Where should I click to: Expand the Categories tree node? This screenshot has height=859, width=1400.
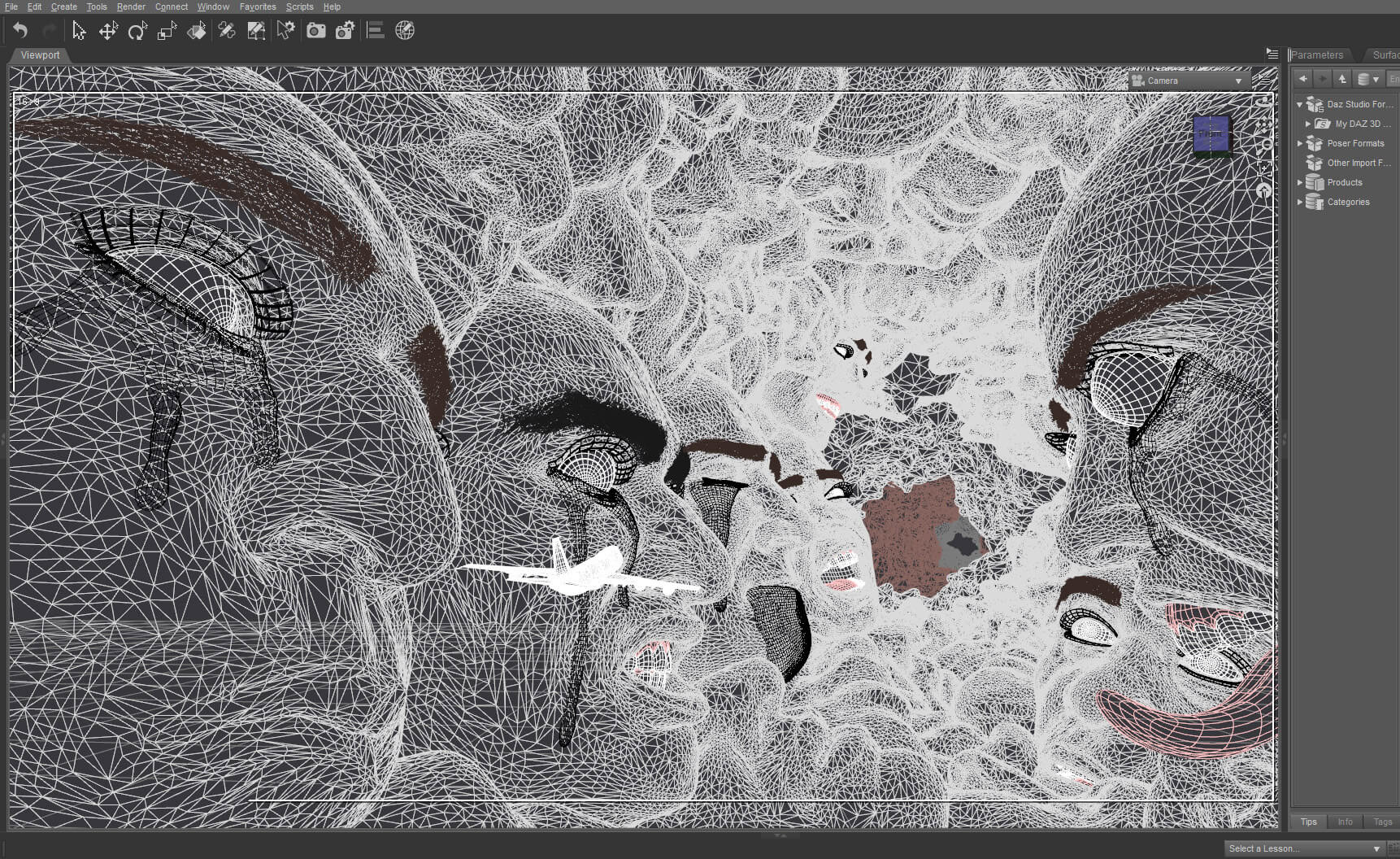click(1299, 202)
